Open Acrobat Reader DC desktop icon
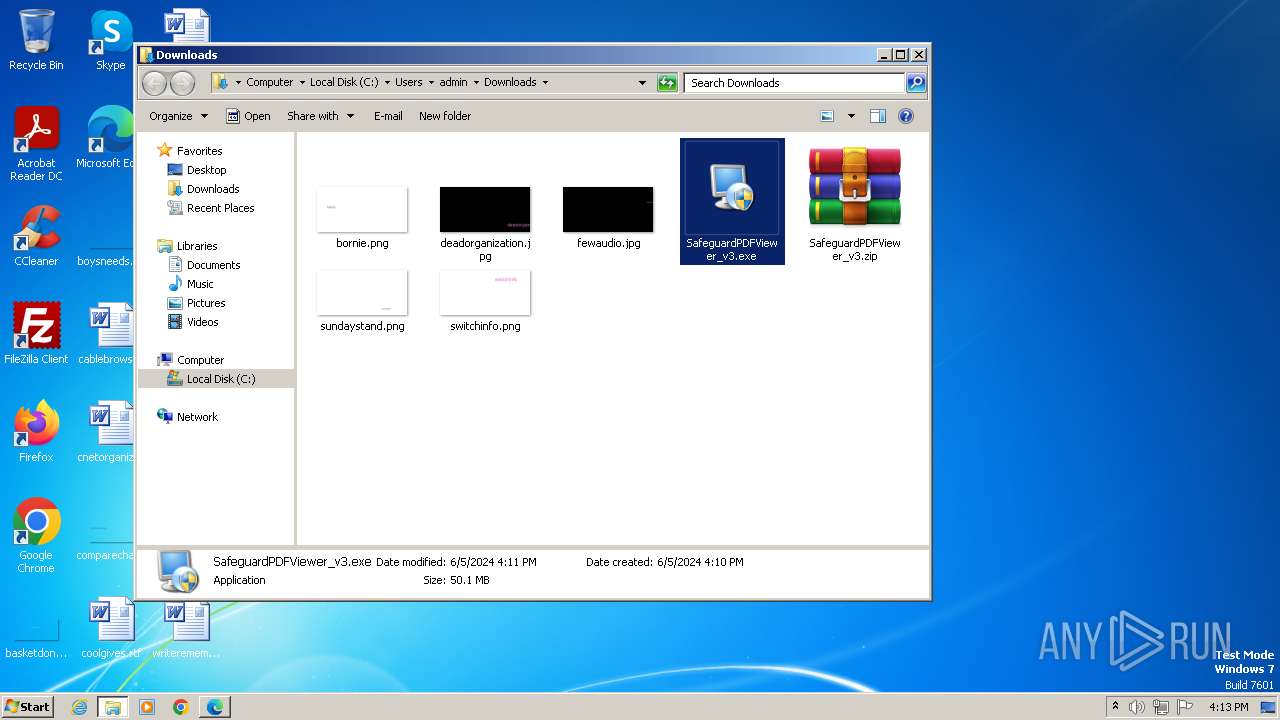Screen dimensions: 1280x720 [x=36, y=143]
